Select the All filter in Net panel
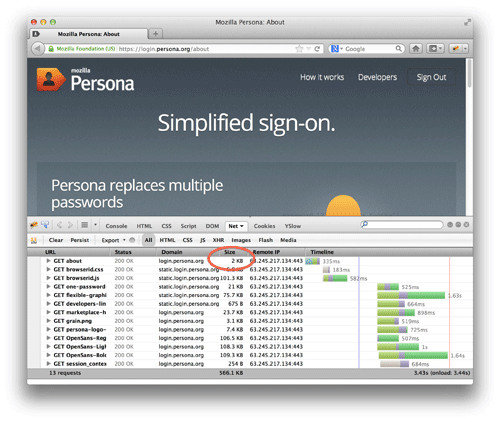This screenshot has height=422, width=500. (x=148, y=240)
